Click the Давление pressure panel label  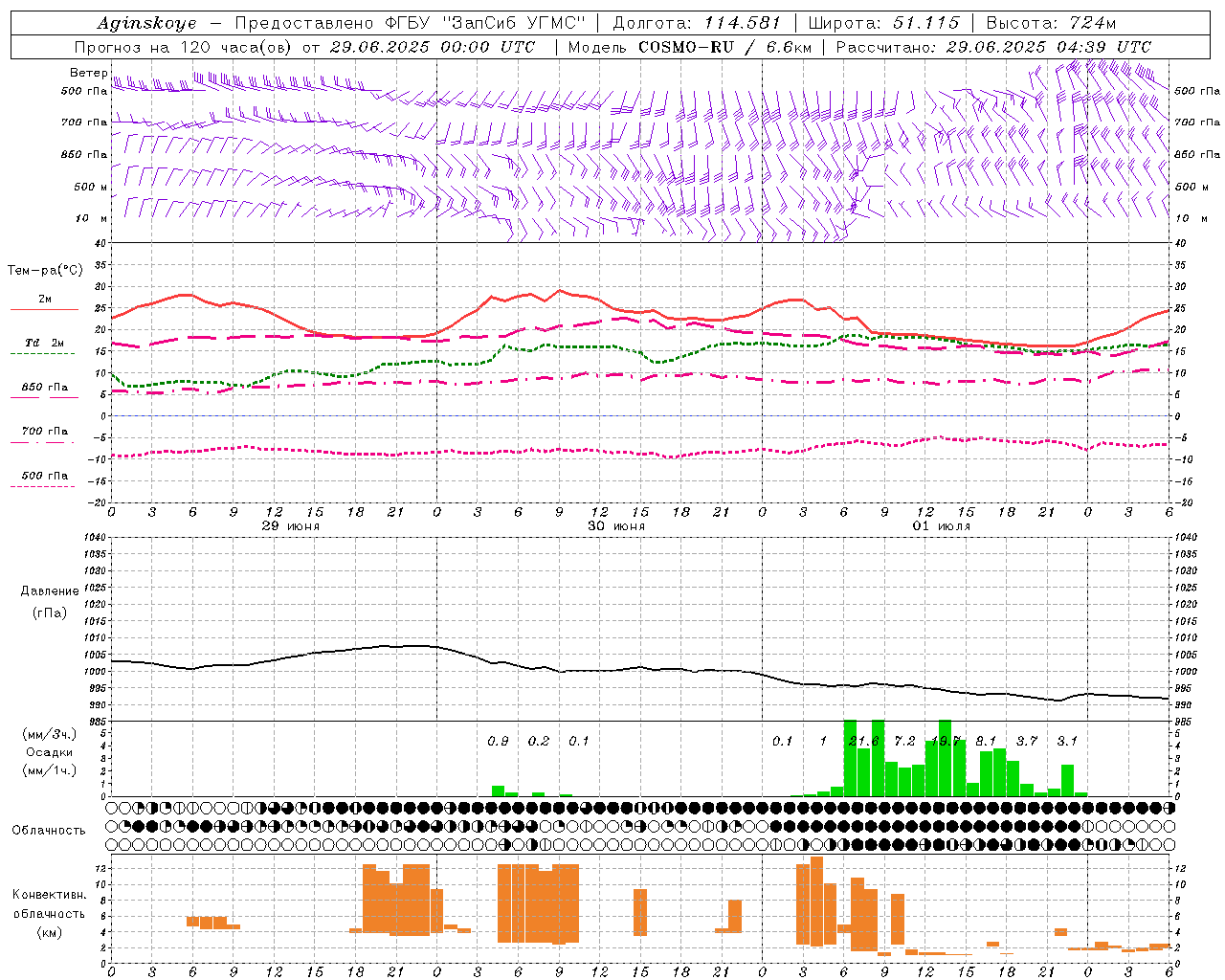tap(50, 590)
